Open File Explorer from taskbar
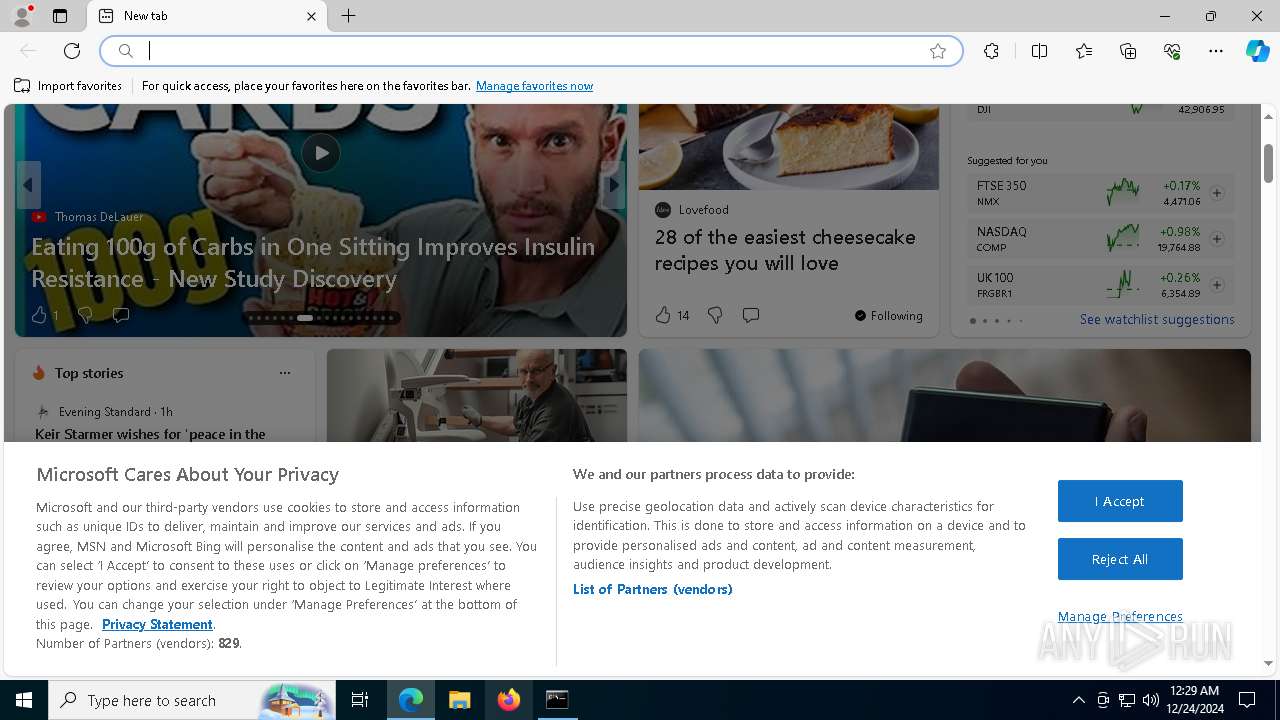This screenshot has height=720, width=1280. 459,700
